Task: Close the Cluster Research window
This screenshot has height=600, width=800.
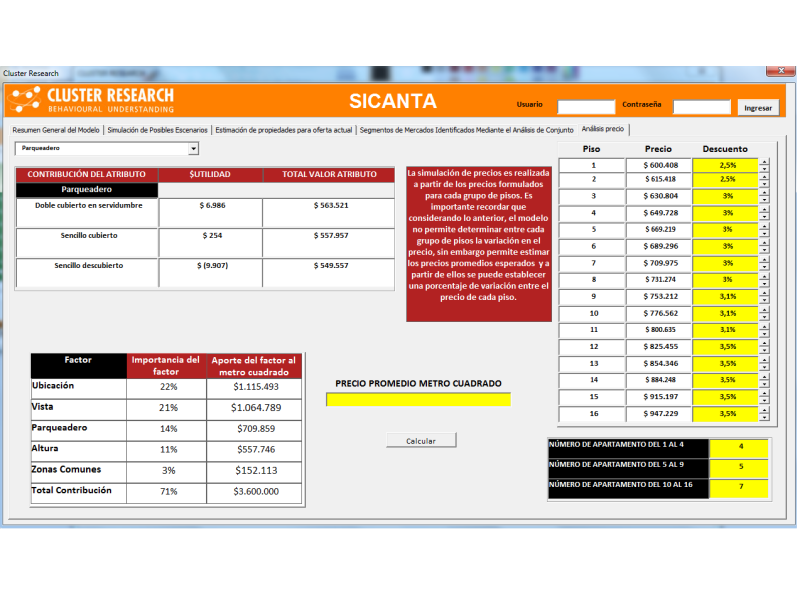Action: click(776, 72)
